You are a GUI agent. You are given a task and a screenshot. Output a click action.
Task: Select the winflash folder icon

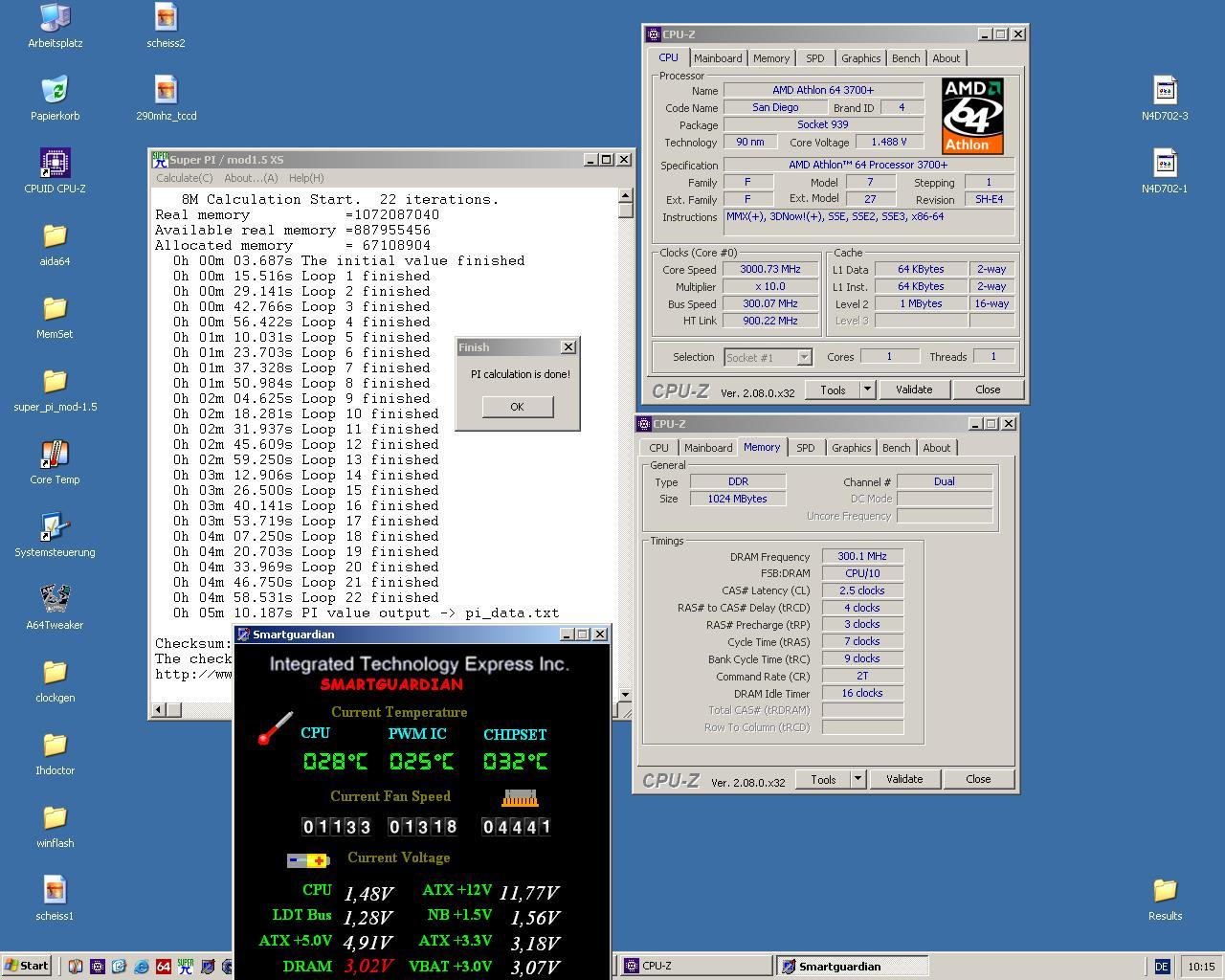pos(55,817)
